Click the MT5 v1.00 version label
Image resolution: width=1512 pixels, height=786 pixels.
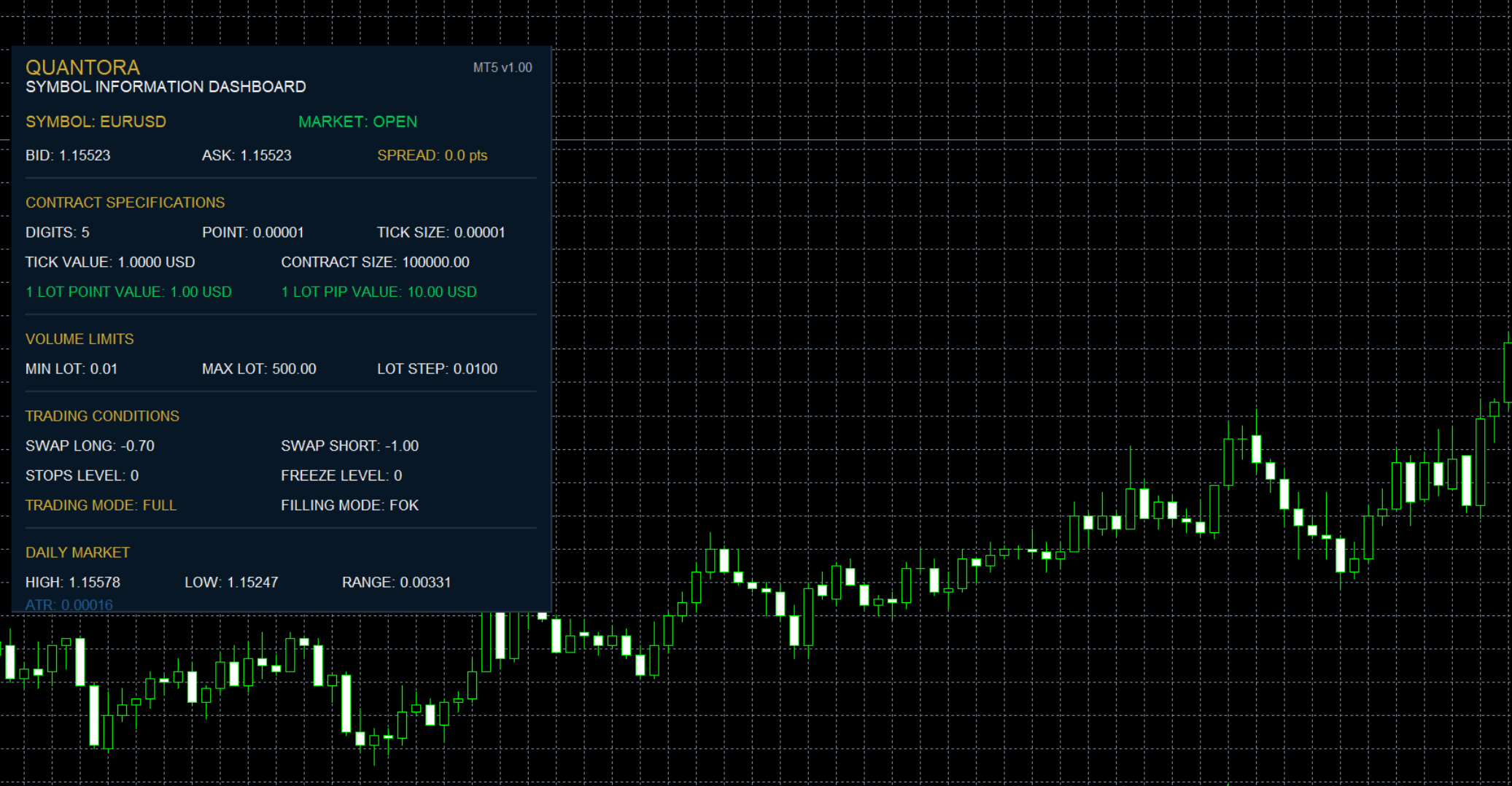coord(503,67)
